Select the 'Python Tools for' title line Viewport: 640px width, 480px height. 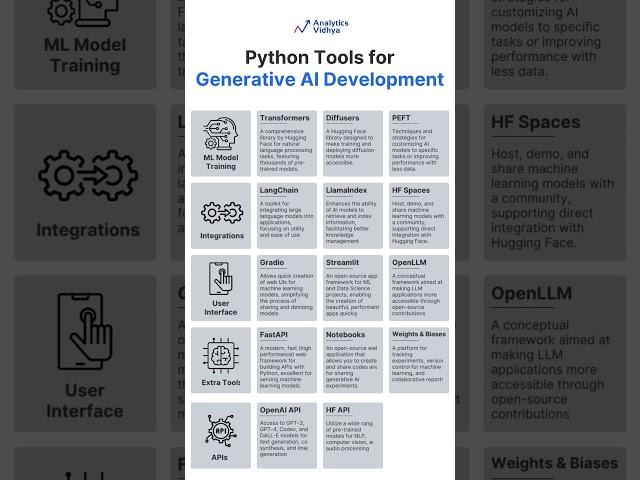320,57
